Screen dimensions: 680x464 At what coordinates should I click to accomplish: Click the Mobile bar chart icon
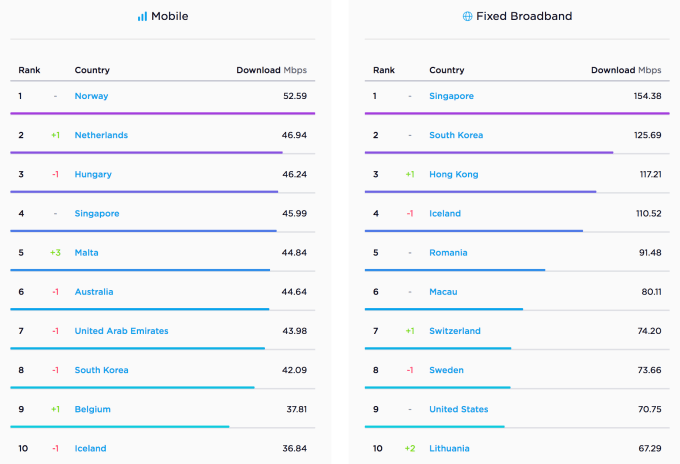(142, 17)
